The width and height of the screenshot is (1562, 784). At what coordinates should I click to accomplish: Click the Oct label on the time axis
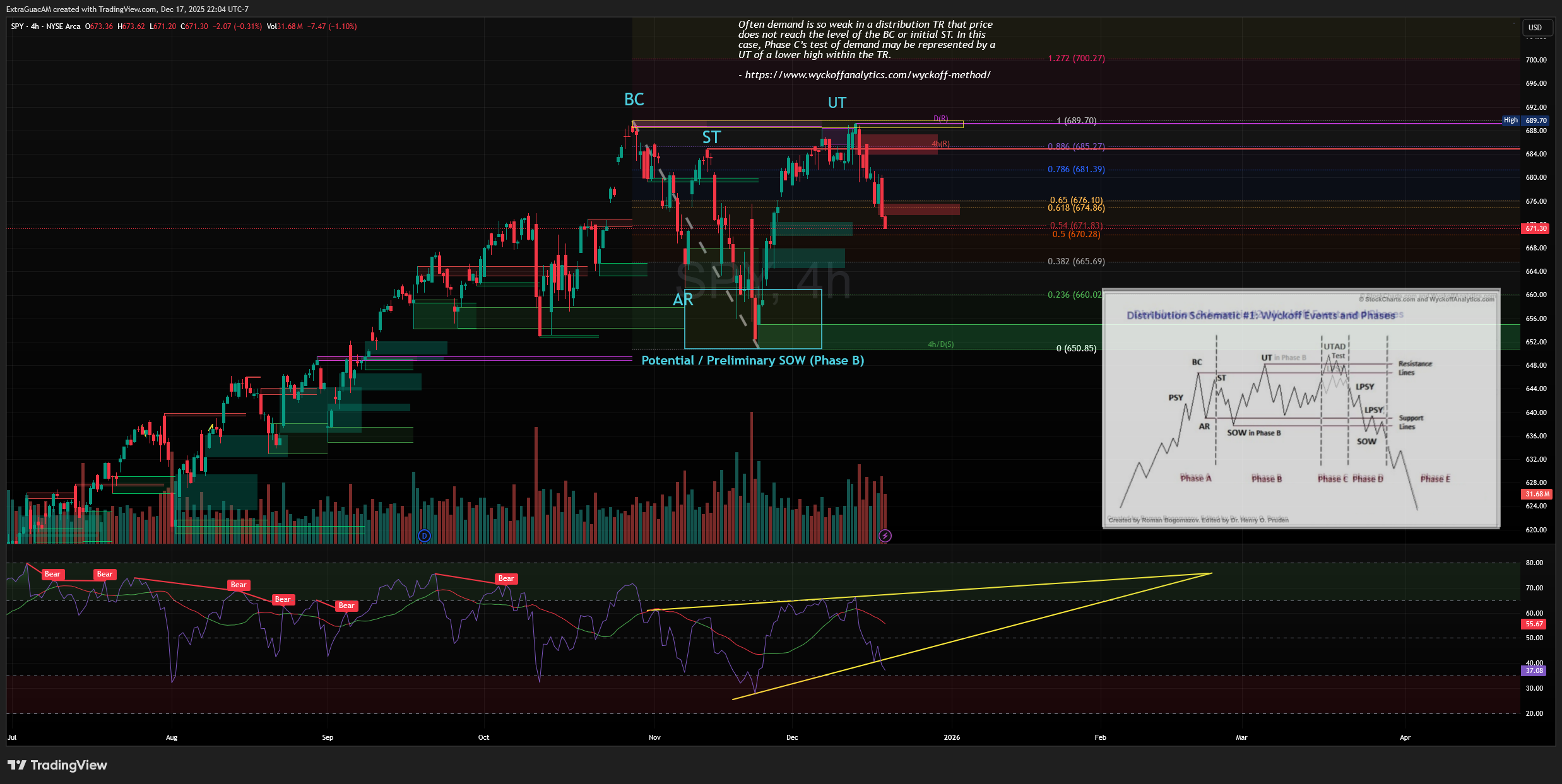click(x=483, y=737)
